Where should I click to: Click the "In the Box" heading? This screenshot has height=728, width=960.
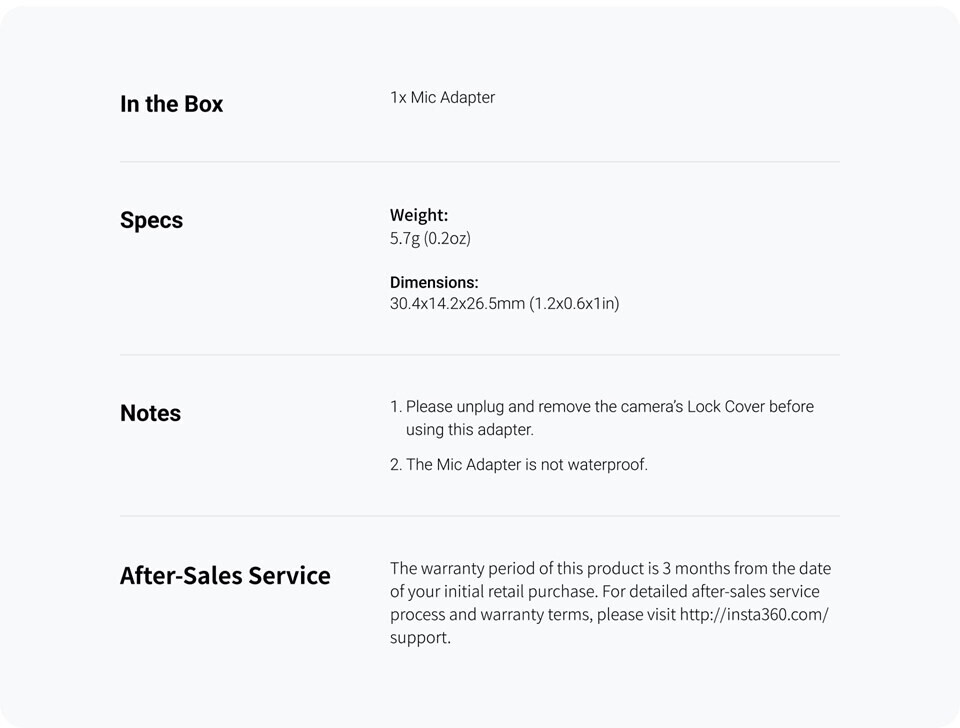(x=171, y=104)
